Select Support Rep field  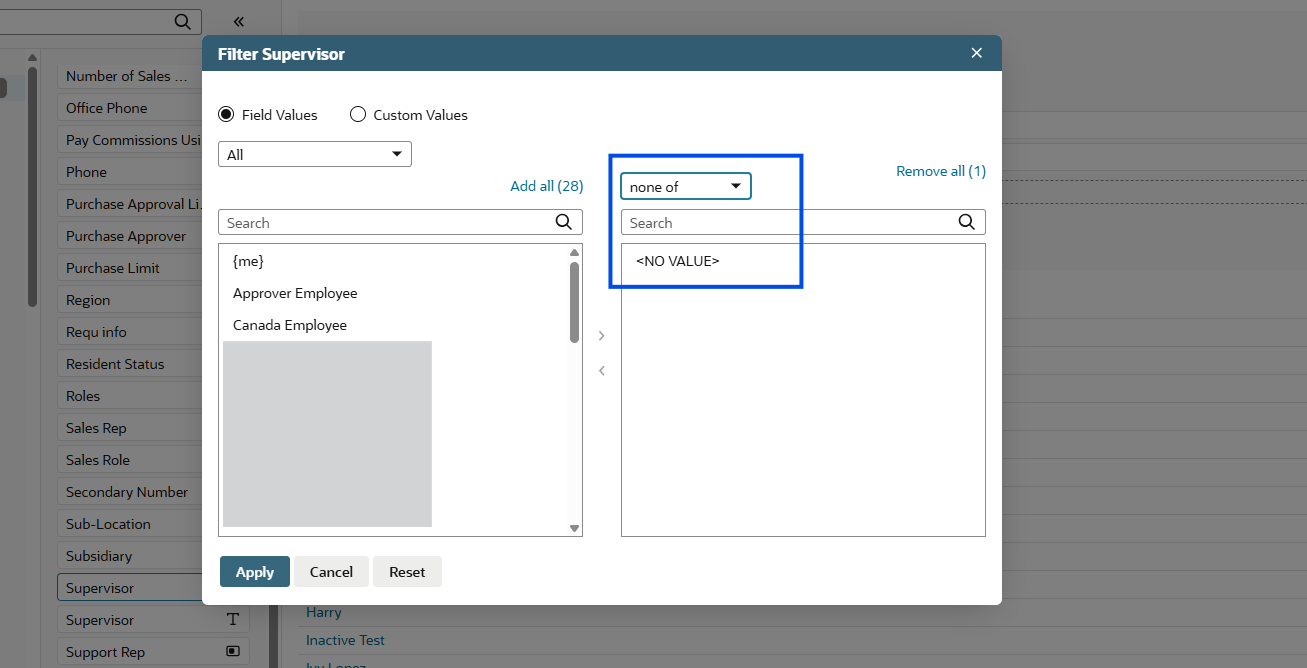point(153,652)
